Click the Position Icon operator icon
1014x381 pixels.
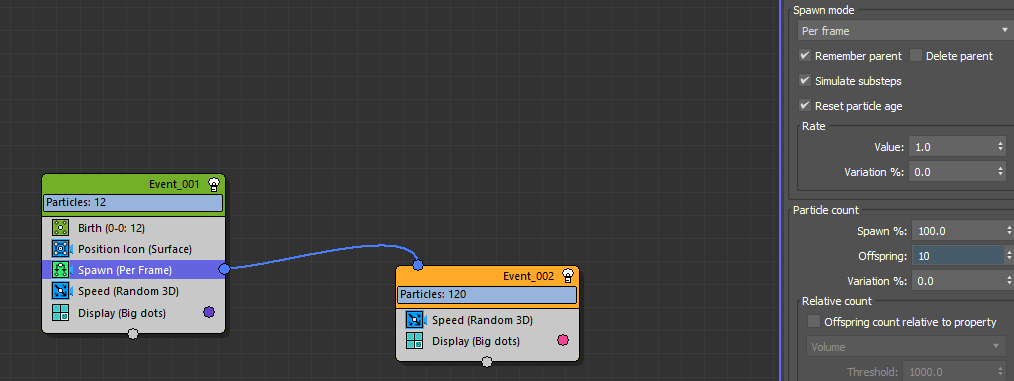(60, 248)
